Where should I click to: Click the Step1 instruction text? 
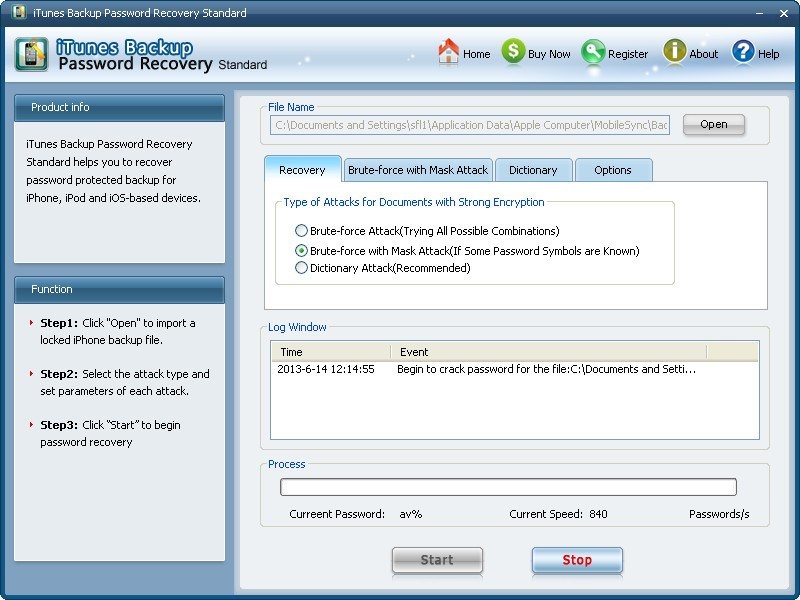point(117,332)
